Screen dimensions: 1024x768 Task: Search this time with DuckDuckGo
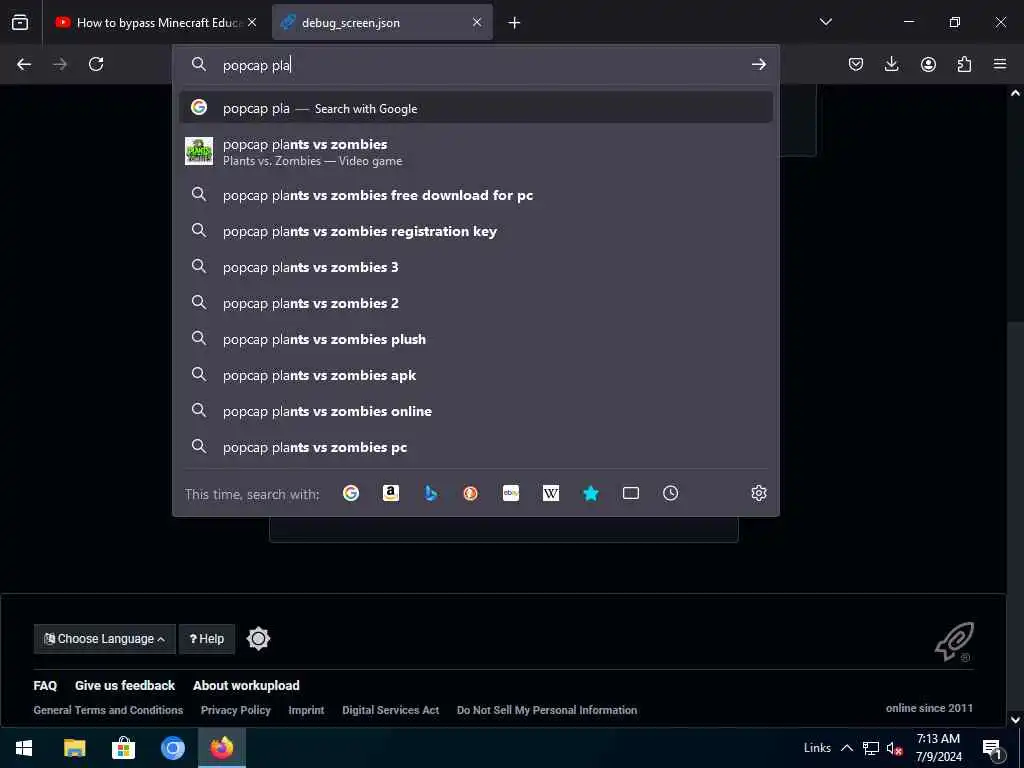pos(470,493)
